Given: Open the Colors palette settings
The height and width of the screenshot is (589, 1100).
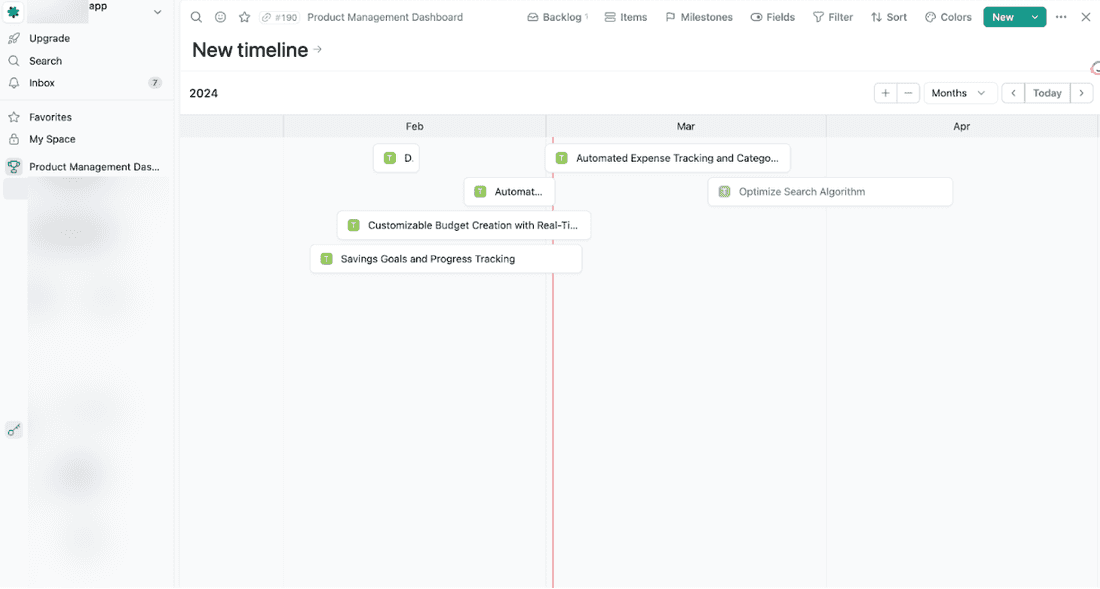Looking at the screenshot, I should click(x=948, y=17).
